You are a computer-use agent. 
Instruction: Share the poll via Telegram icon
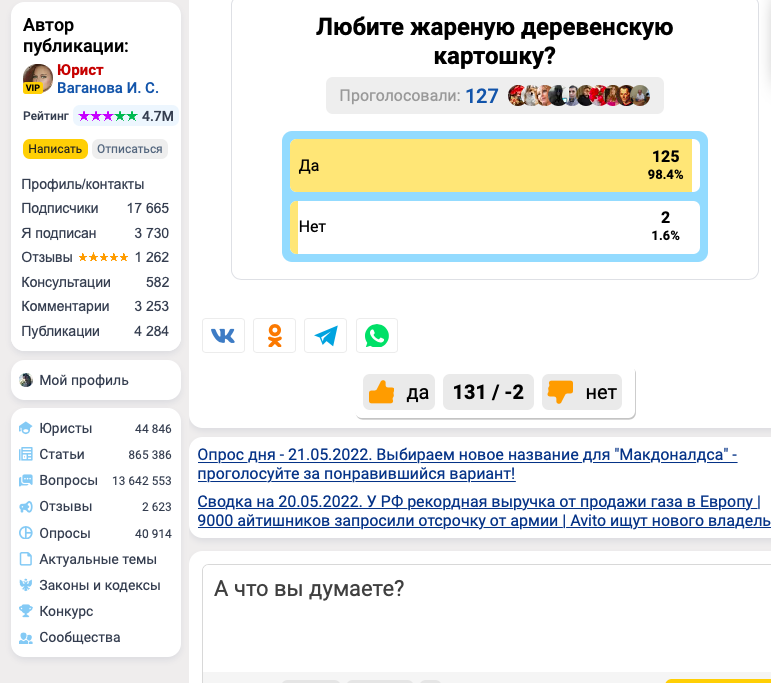325,336
